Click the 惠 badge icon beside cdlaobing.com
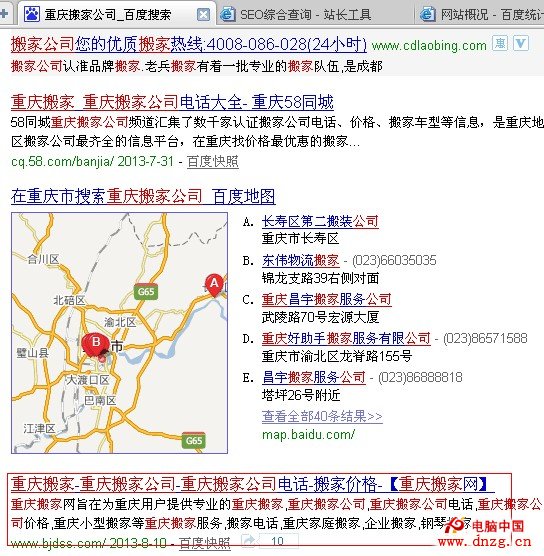Image resolution: width=544 pixels, height=556 pixels. (500, 44)
